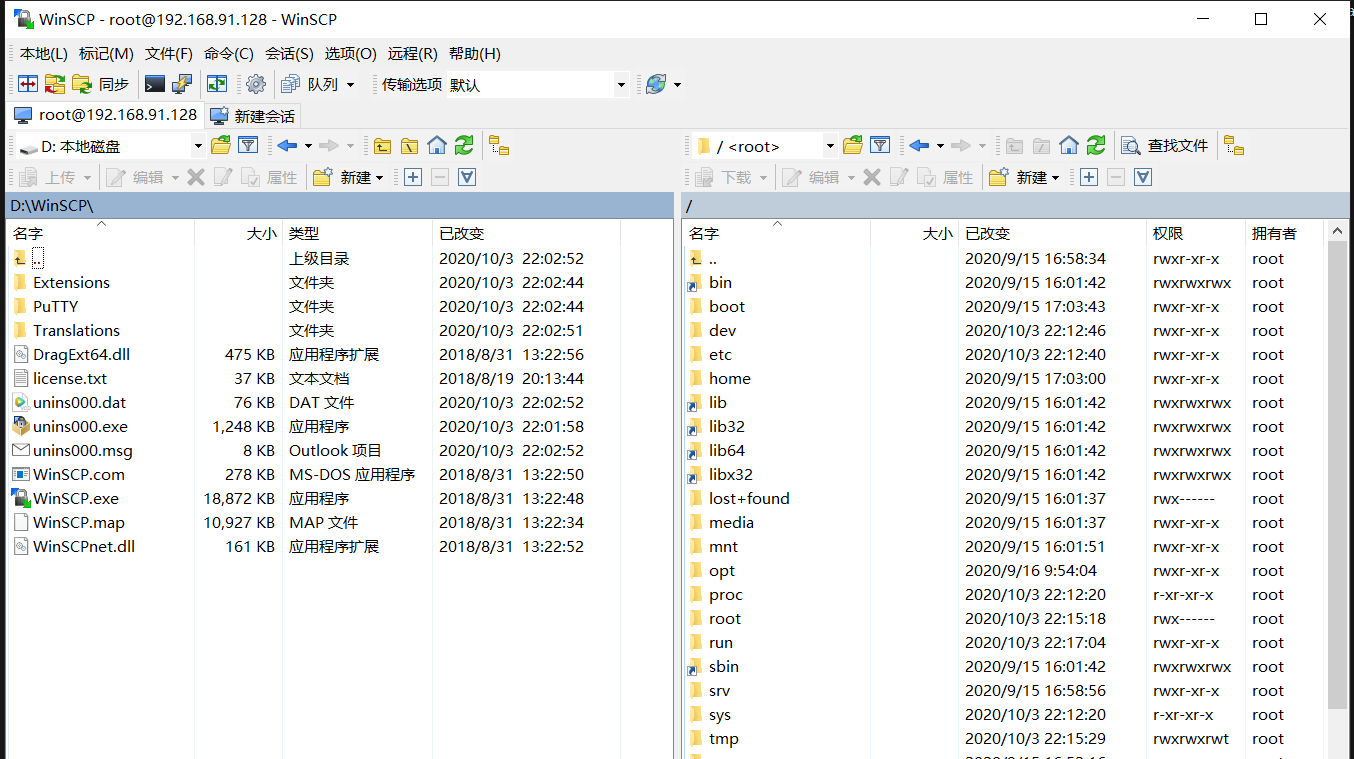Show remote directory tree icon
Screen dimensions: 1354x759
[1235, 146]
